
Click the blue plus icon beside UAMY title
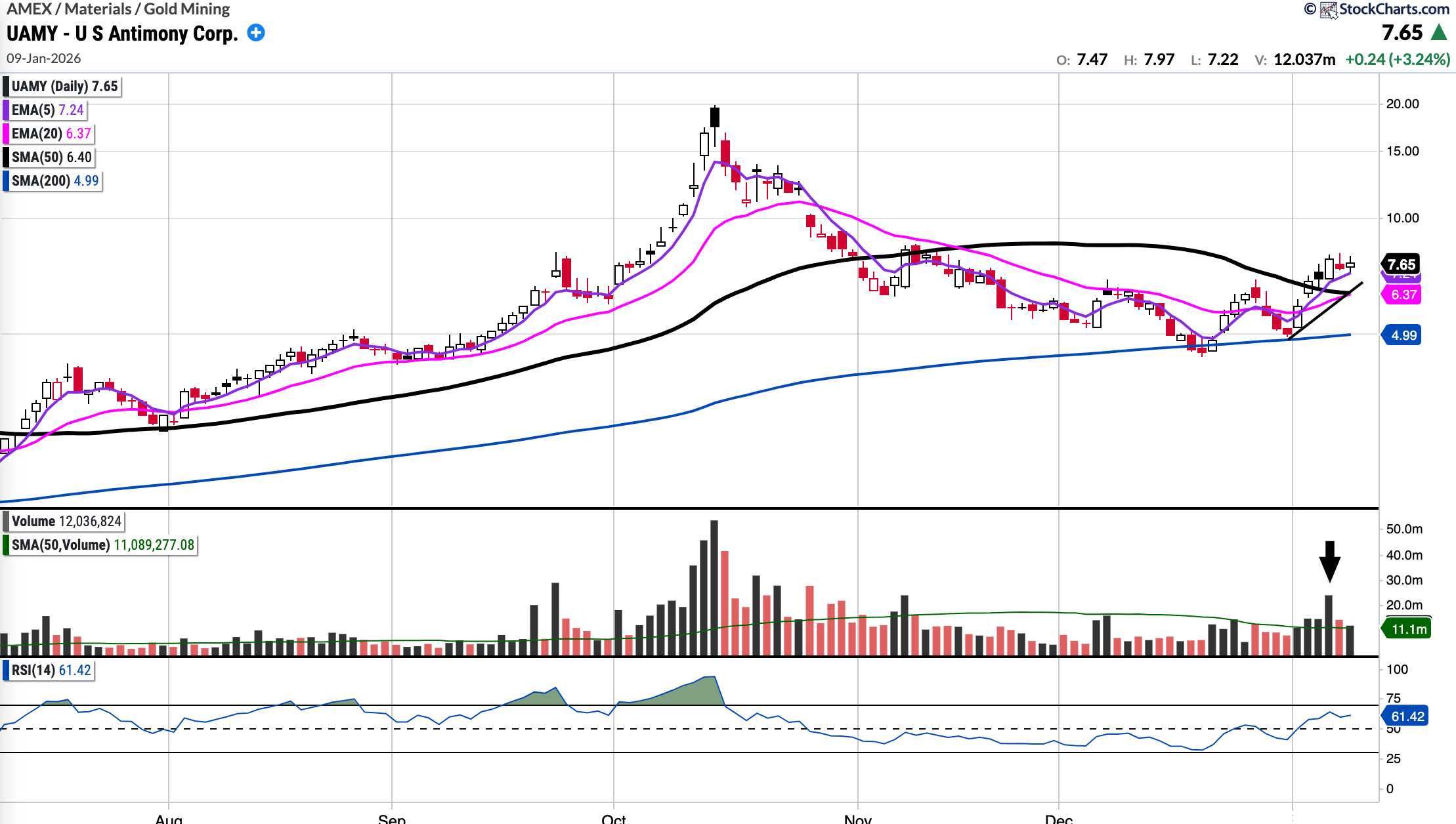[256, 33]
